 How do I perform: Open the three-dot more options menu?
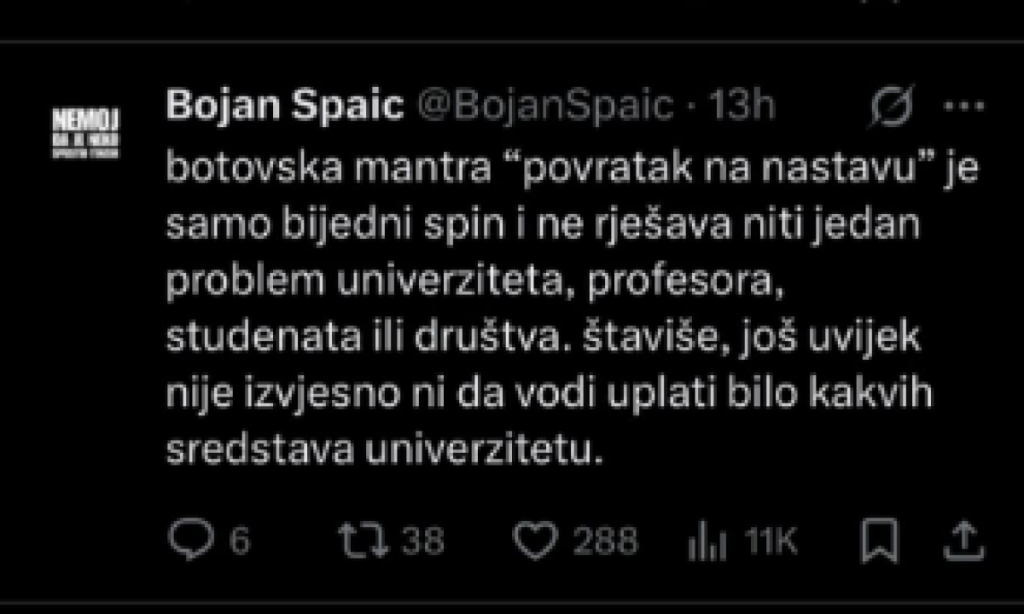click(x=964, y=105)
